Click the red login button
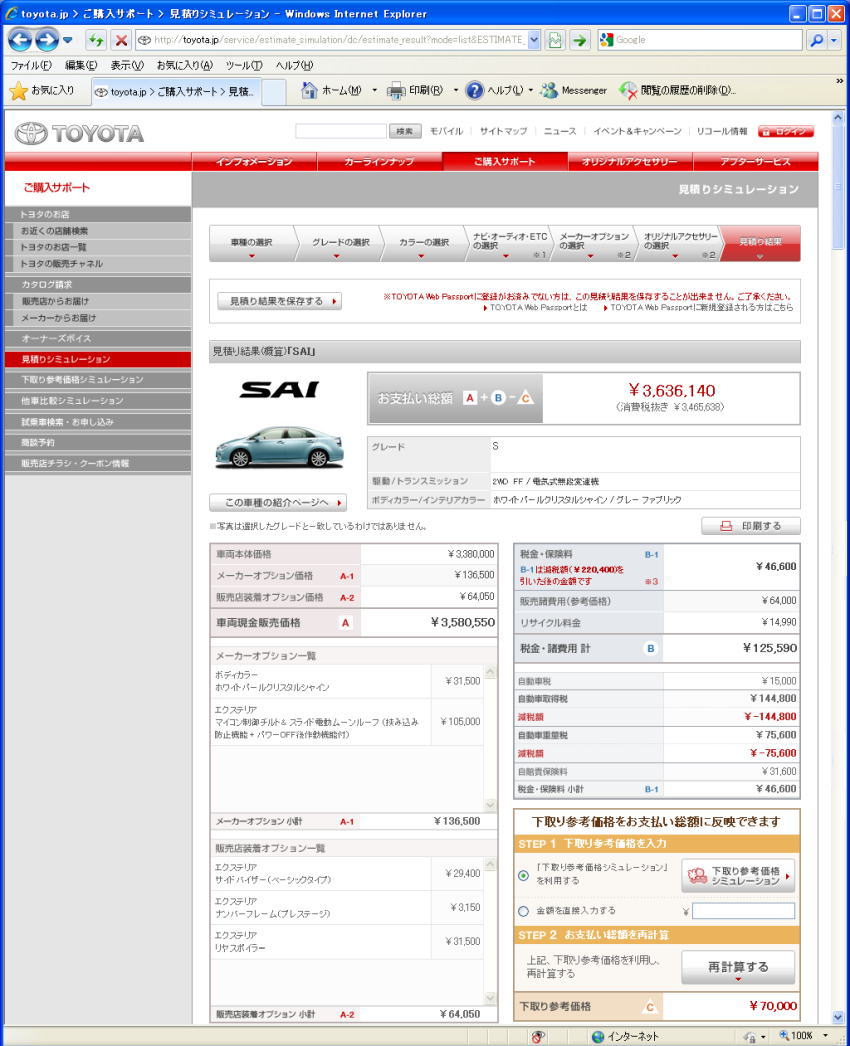Viewport: 850px width, 1046px height. 785,131
